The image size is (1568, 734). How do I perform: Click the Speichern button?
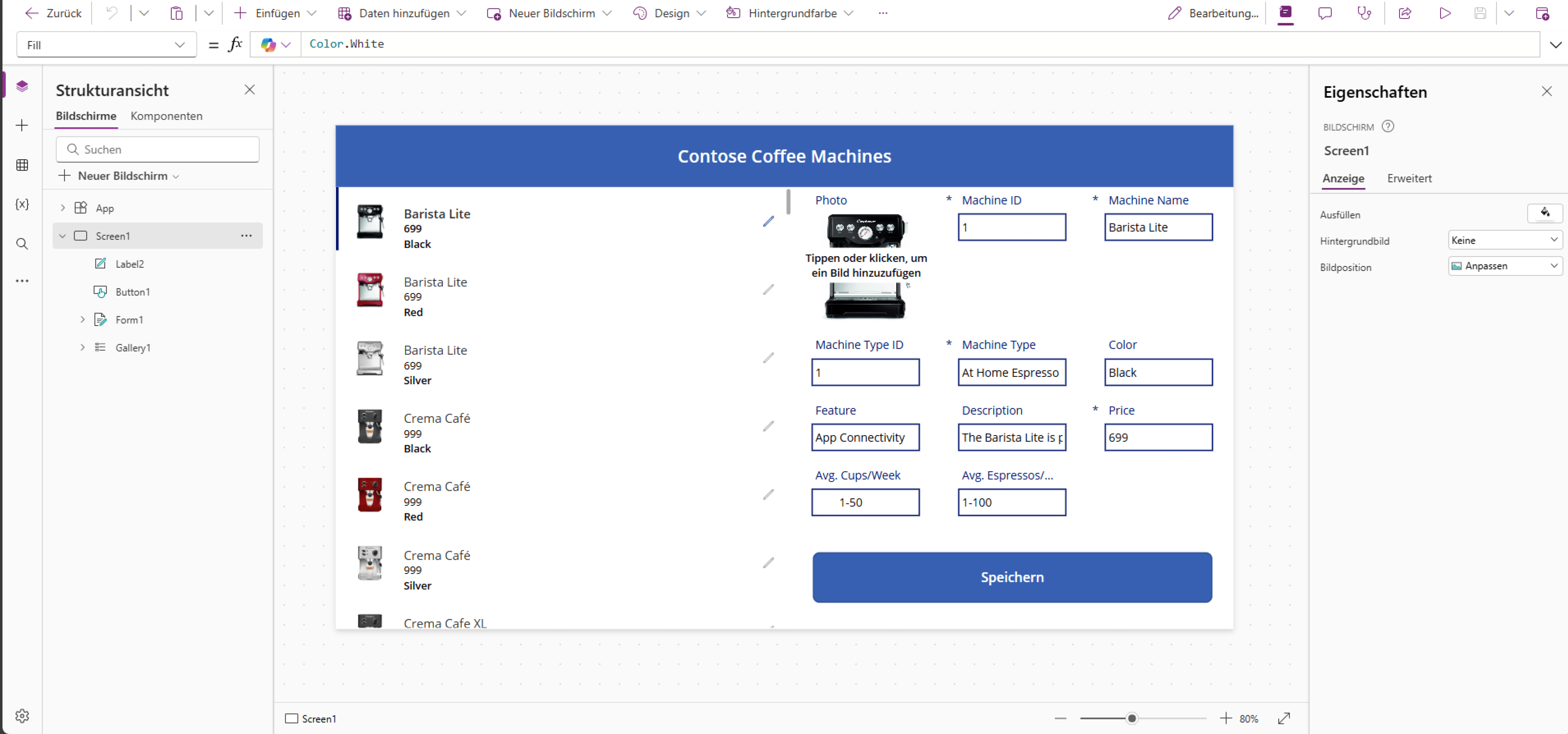pyautogui.click(x=1012, y=577)
